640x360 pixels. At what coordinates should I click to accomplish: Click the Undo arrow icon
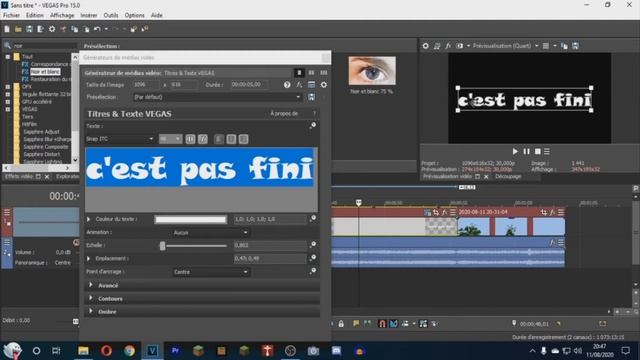click(x=97, y=29)
